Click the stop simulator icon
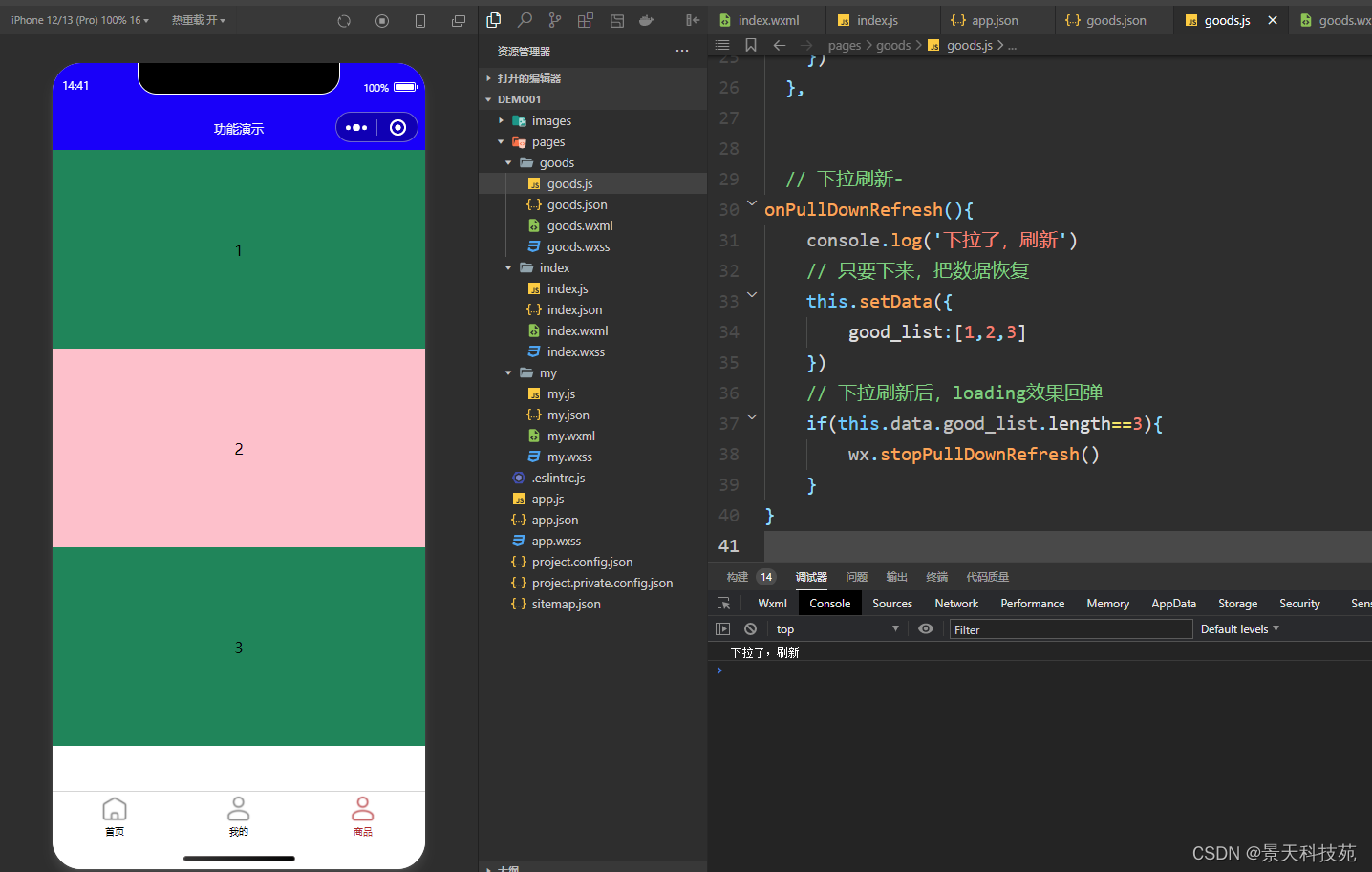This screenshot has height=872, width=1372. 382,21
